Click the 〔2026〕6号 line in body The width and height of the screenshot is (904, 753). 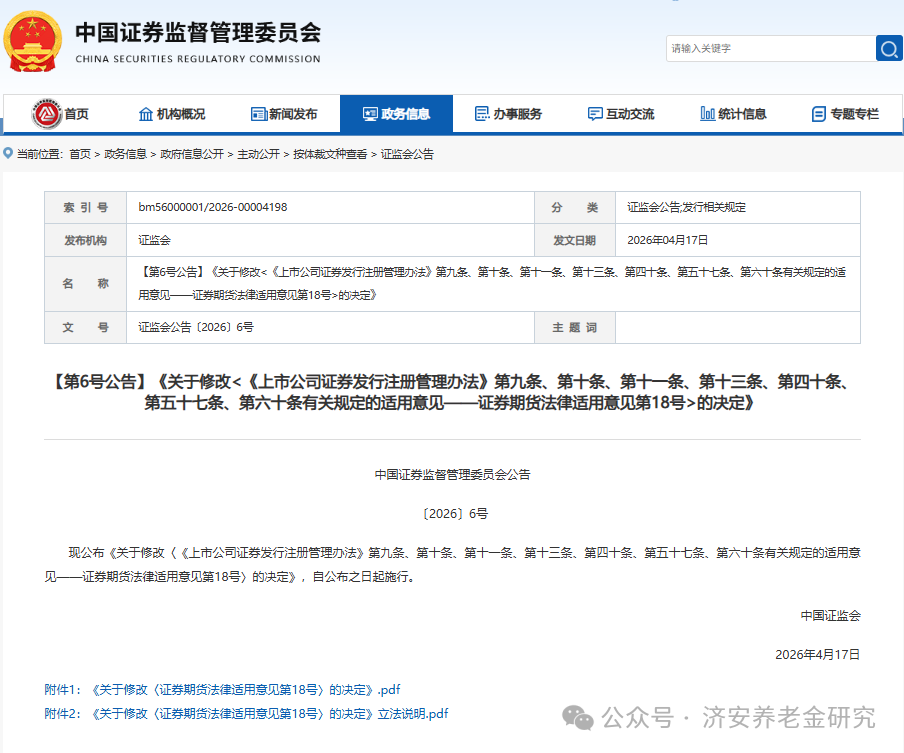pos(453,514)
